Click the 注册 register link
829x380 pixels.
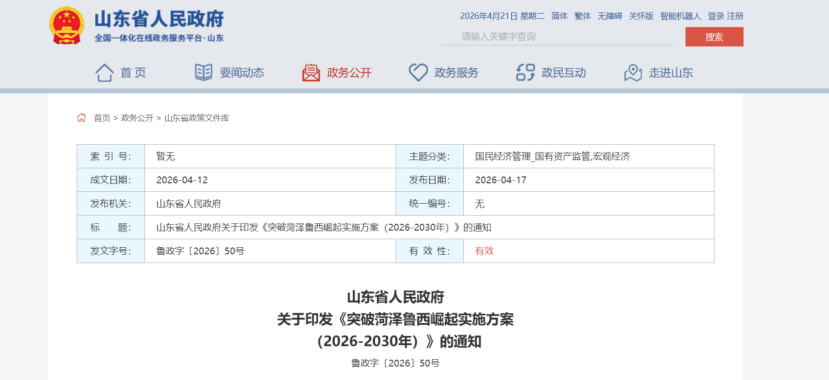point(735,16)
